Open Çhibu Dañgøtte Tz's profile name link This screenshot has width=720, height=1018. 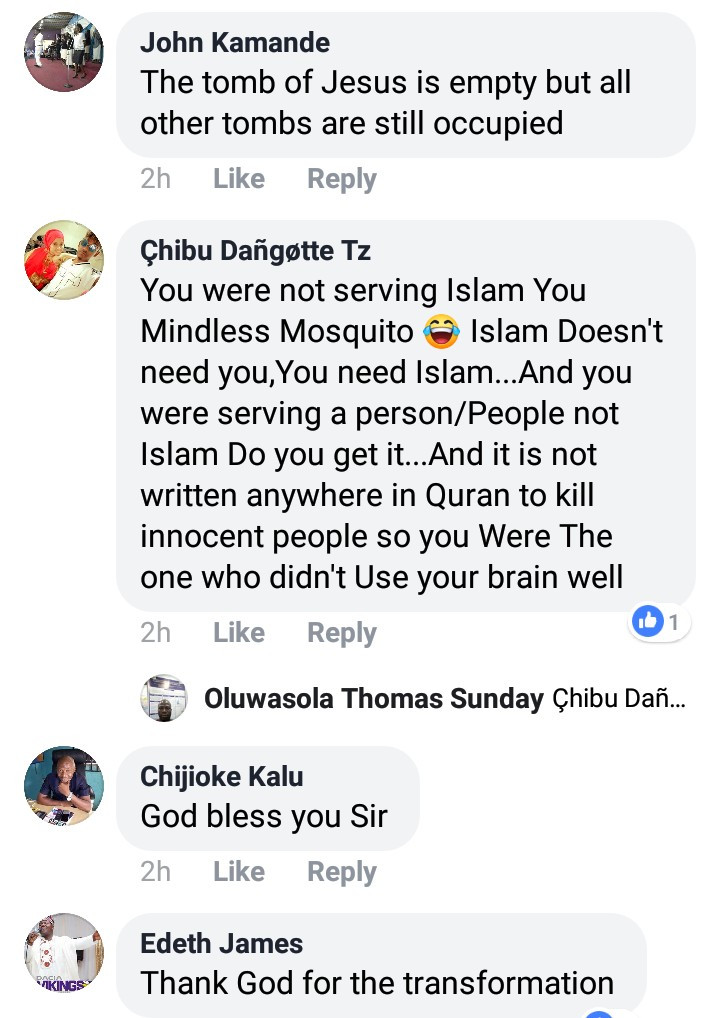click(x=256, y=250)
